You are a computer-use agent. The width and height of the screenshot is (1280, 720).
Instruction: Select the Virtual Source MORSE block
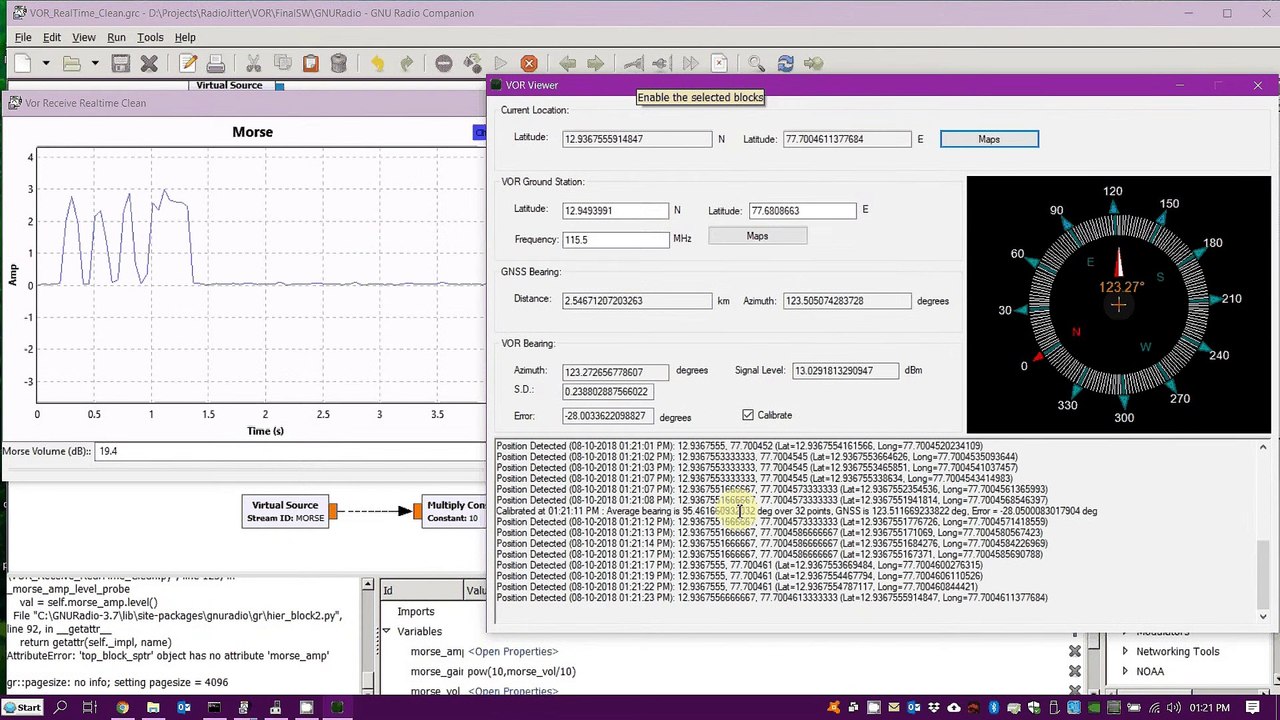tap(285, 511)
